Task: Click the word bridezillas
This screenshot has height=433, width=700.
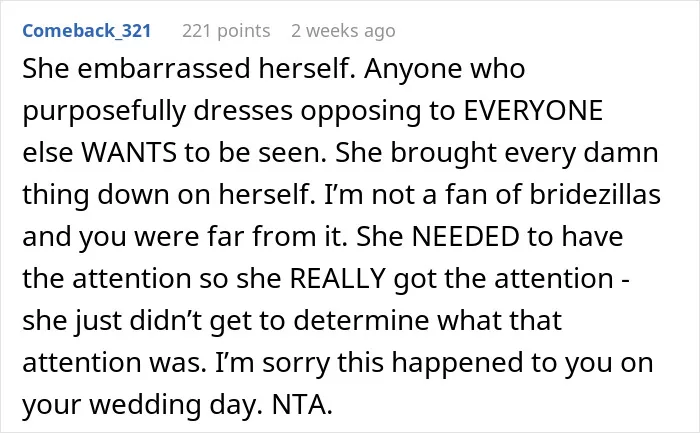Action: [x=595, y=194]
